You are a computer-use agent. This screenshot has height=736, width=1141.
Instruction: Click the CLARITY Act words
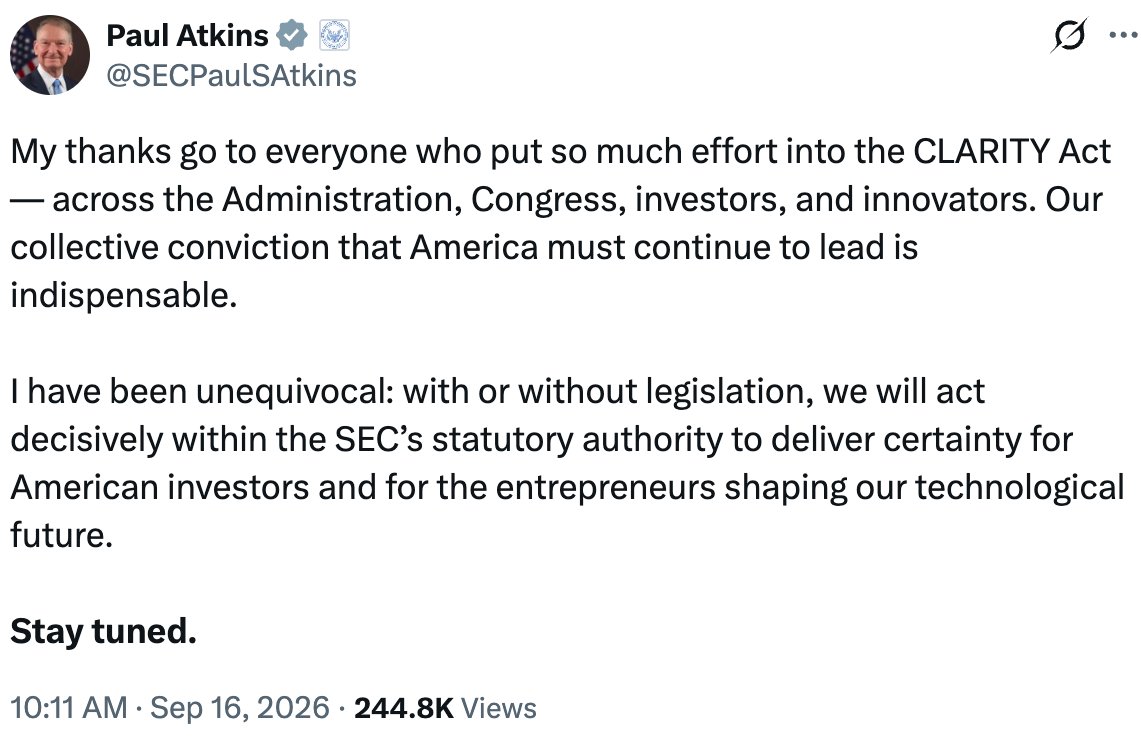click(1012, 151)
